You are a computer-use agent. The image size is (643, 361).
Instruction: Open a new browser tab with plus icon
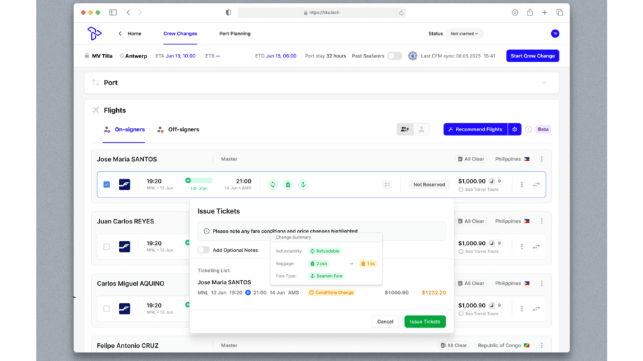tap(545, 12)
